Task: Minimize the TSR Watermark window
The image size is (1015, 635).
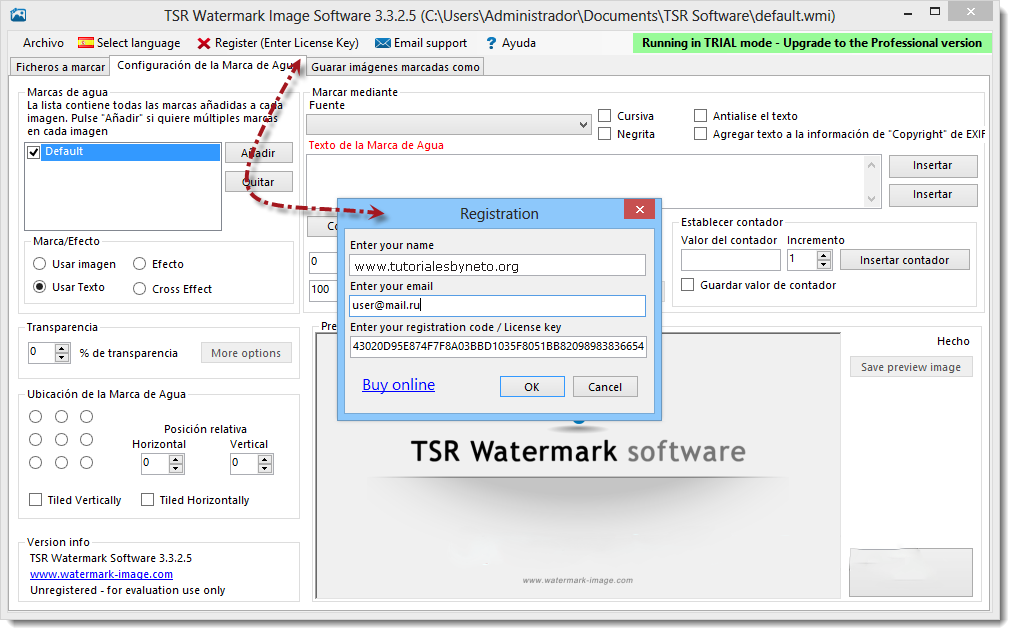Action: pyautogui.click(x=908, y=13)
